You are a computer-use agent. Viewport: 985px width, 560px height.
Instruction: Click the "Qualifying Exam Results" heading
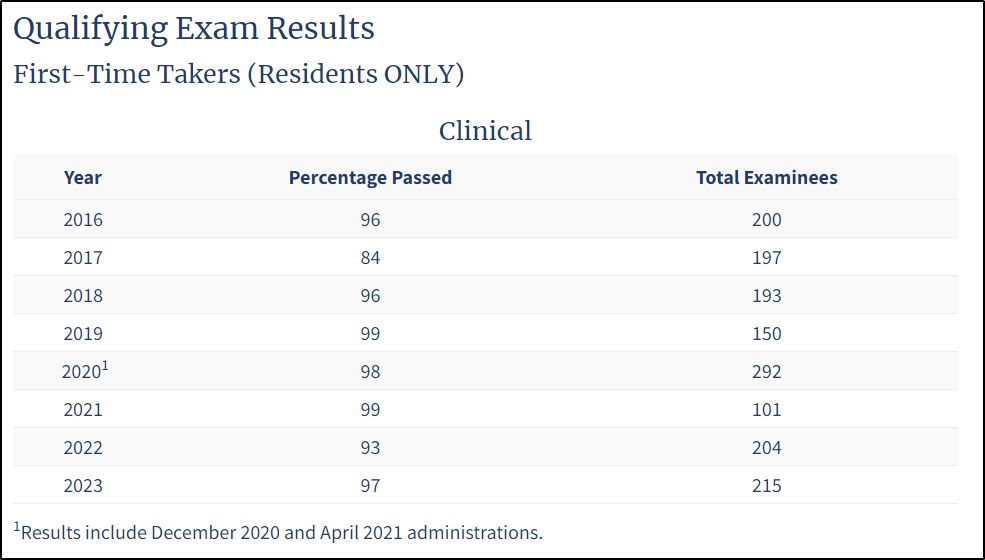pos(194,29)
